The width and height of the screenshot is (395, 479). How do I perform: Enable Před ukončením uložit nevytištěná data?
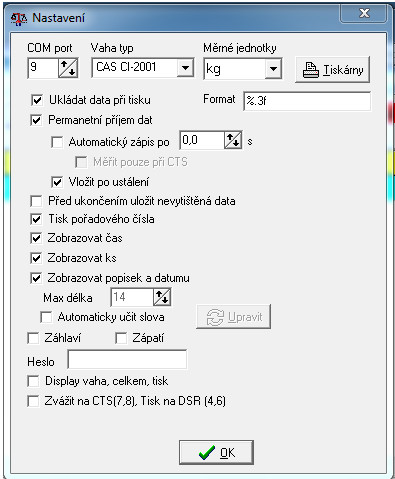coord(36,201)
